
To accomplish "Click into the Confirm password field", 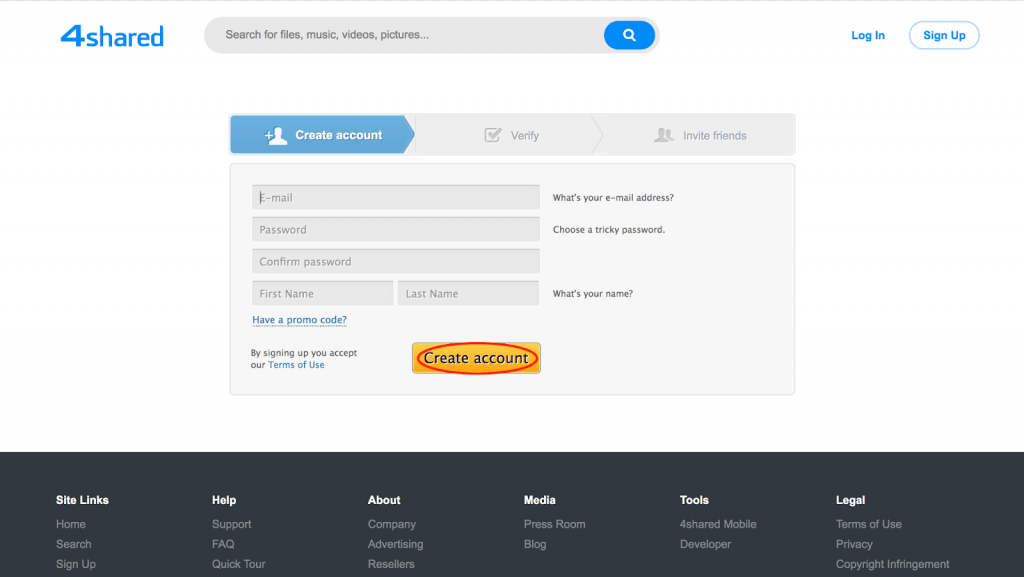I will (x=396, y=261).
